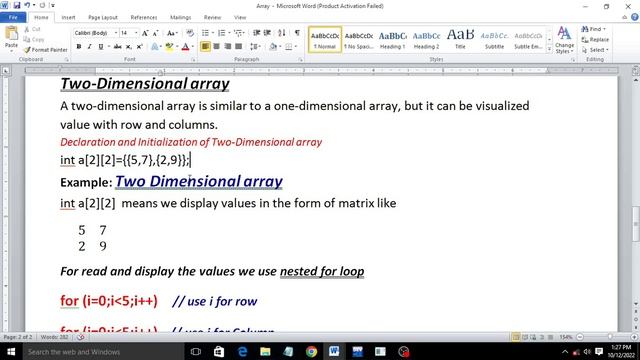Expand the Bullets list dropdown
Screen dimensions: 640x360
point(213,33)
